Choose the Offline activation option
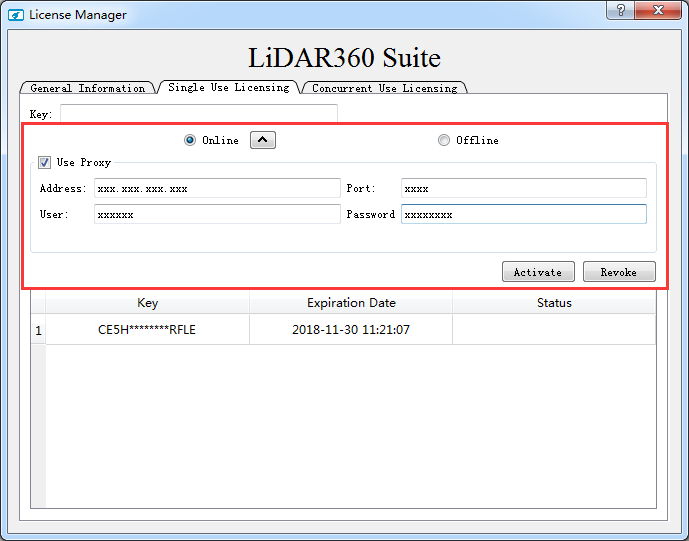 444,141
